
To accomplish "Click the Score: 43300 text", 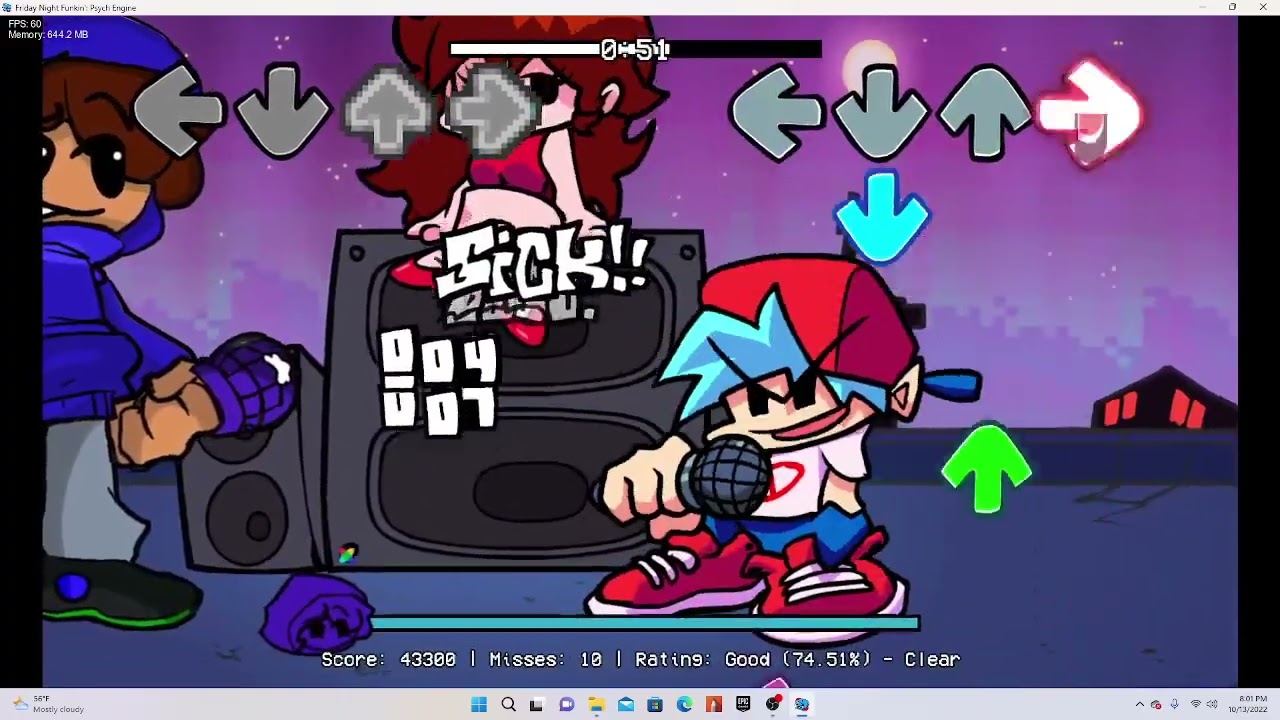I will pyautogui.click(x=388, y=659).
